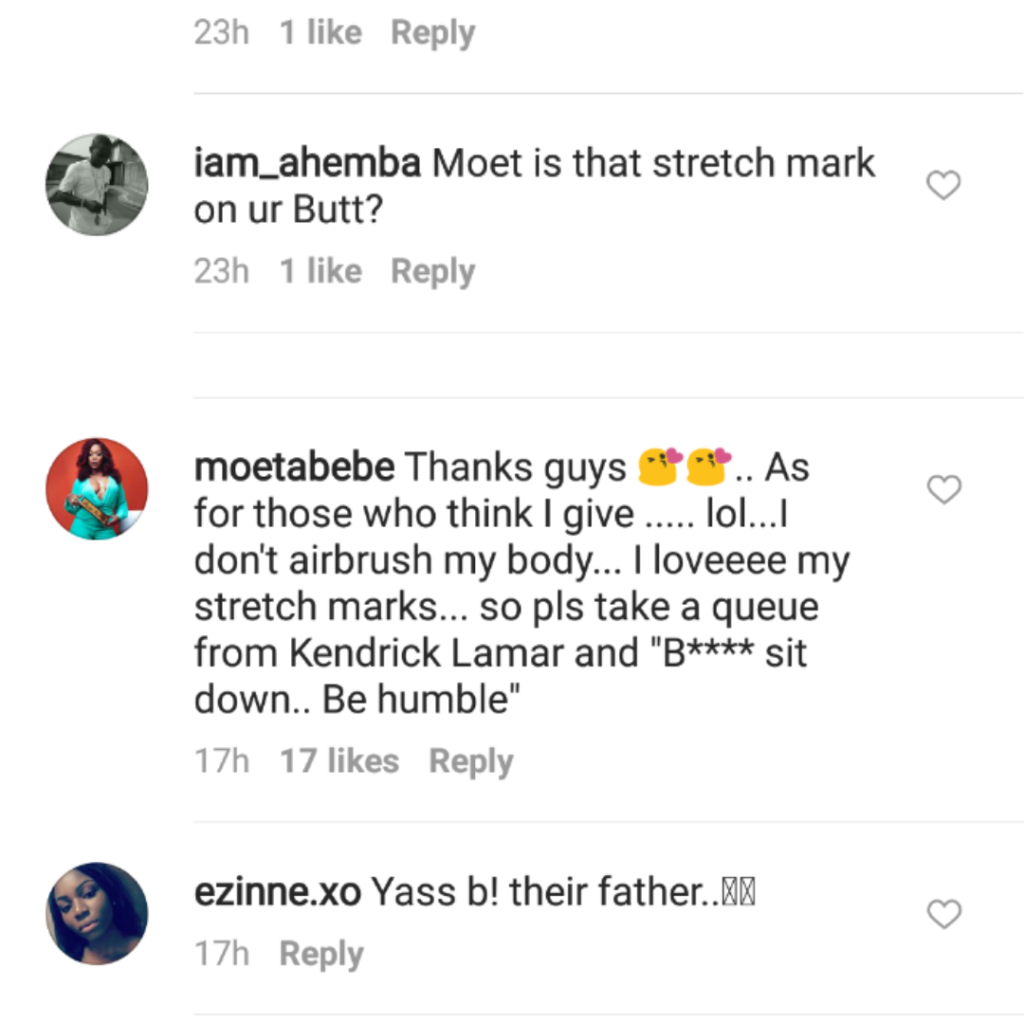Show the 17 likes on moetabebe's comment
Image resolution: width=1024 pixels, height=1024 pixels.
339,762
